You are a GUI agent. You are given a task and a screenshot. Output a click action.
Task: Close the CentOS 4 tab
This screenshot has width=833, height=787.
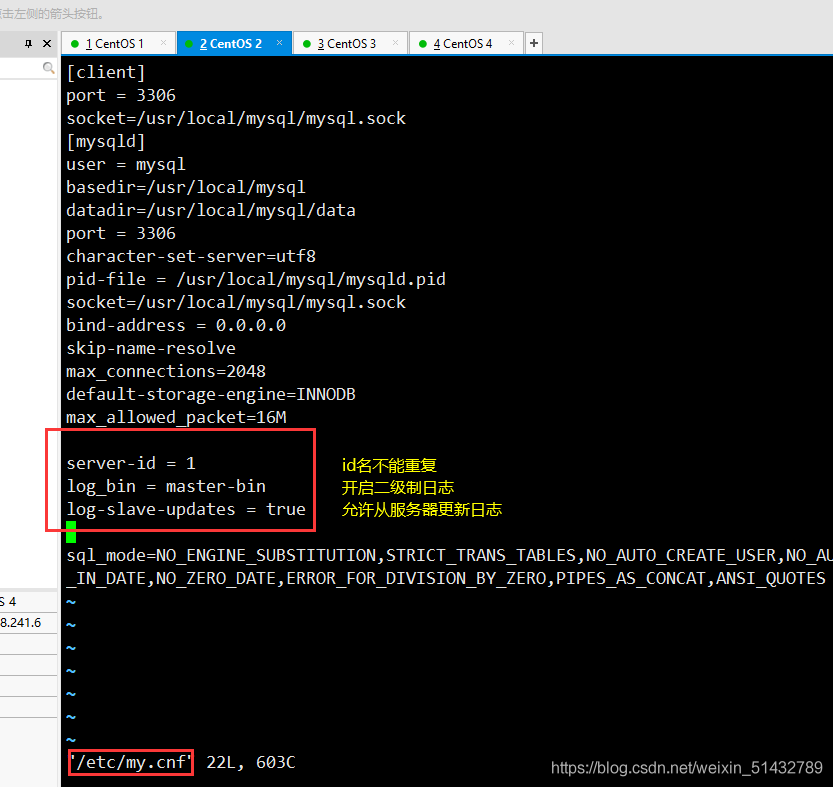coord(511,43)
